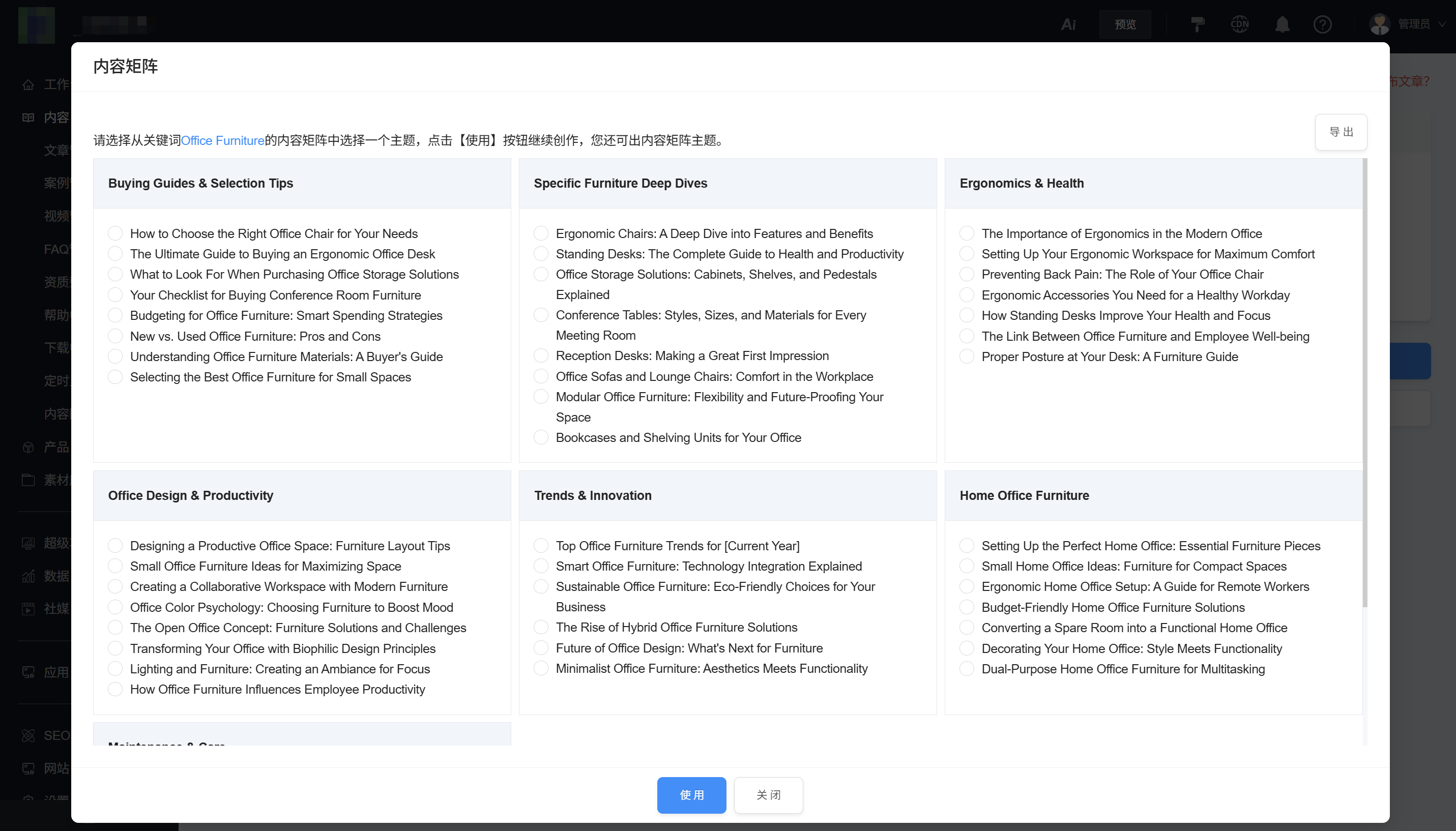Select 'Reception Desks: Making a Great First Impression'
Viewport: 1456px width, 831px height.
(x=541, y=355)
